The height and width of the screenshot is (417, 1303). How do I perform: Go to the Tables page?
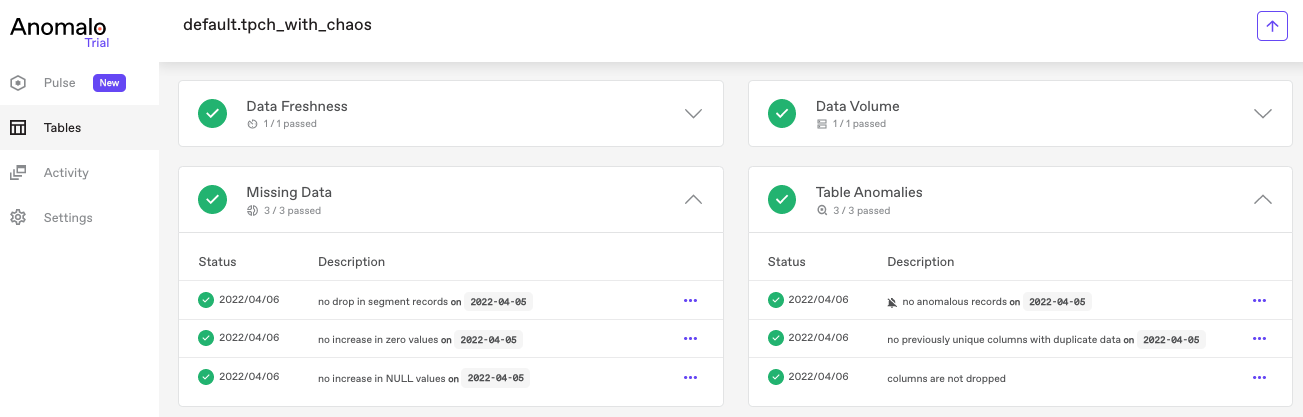click(79, 128)
